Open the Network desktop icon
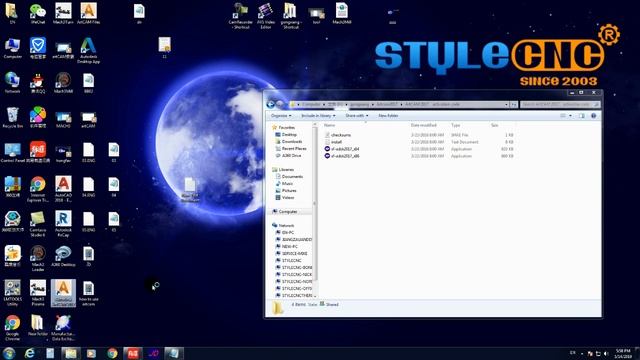This screenshot has height=360, width=640. click(x=12, y=83)
